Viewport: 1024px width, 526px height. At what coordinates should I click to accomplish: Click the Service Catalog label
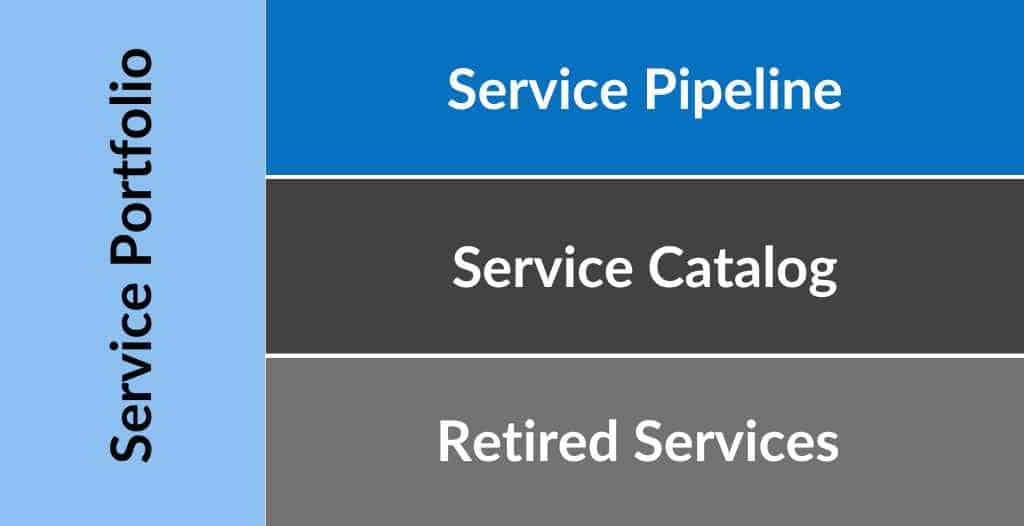[645, 268]
